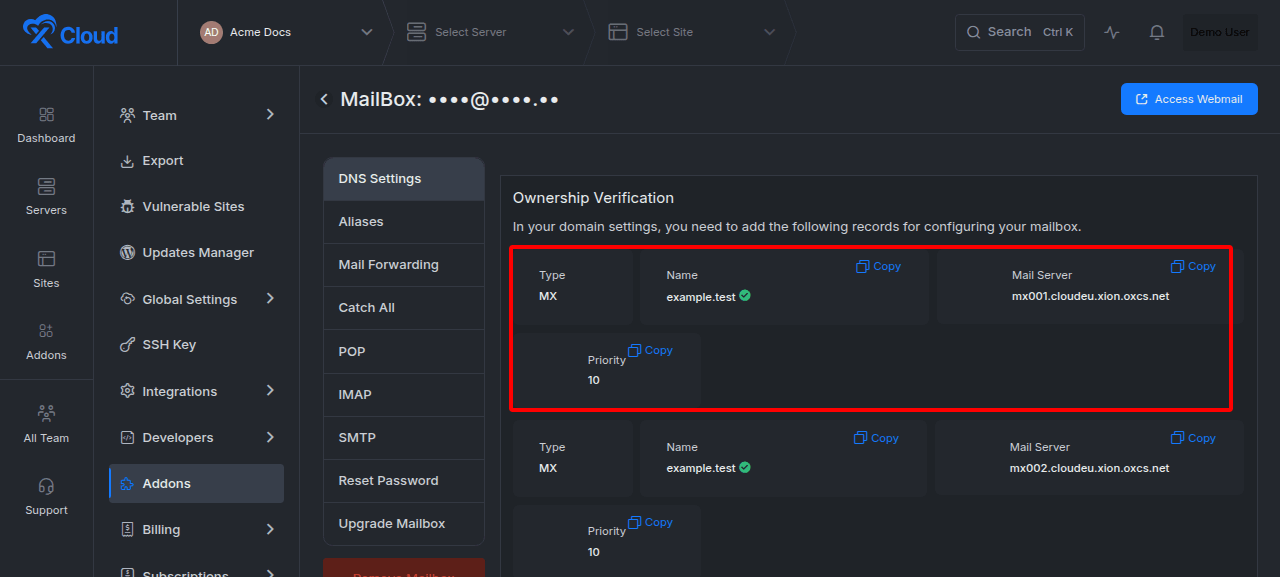Click the Integrations gear icon
The width and height of the screenshot is (1280, 577).
[x=127, y=391]
